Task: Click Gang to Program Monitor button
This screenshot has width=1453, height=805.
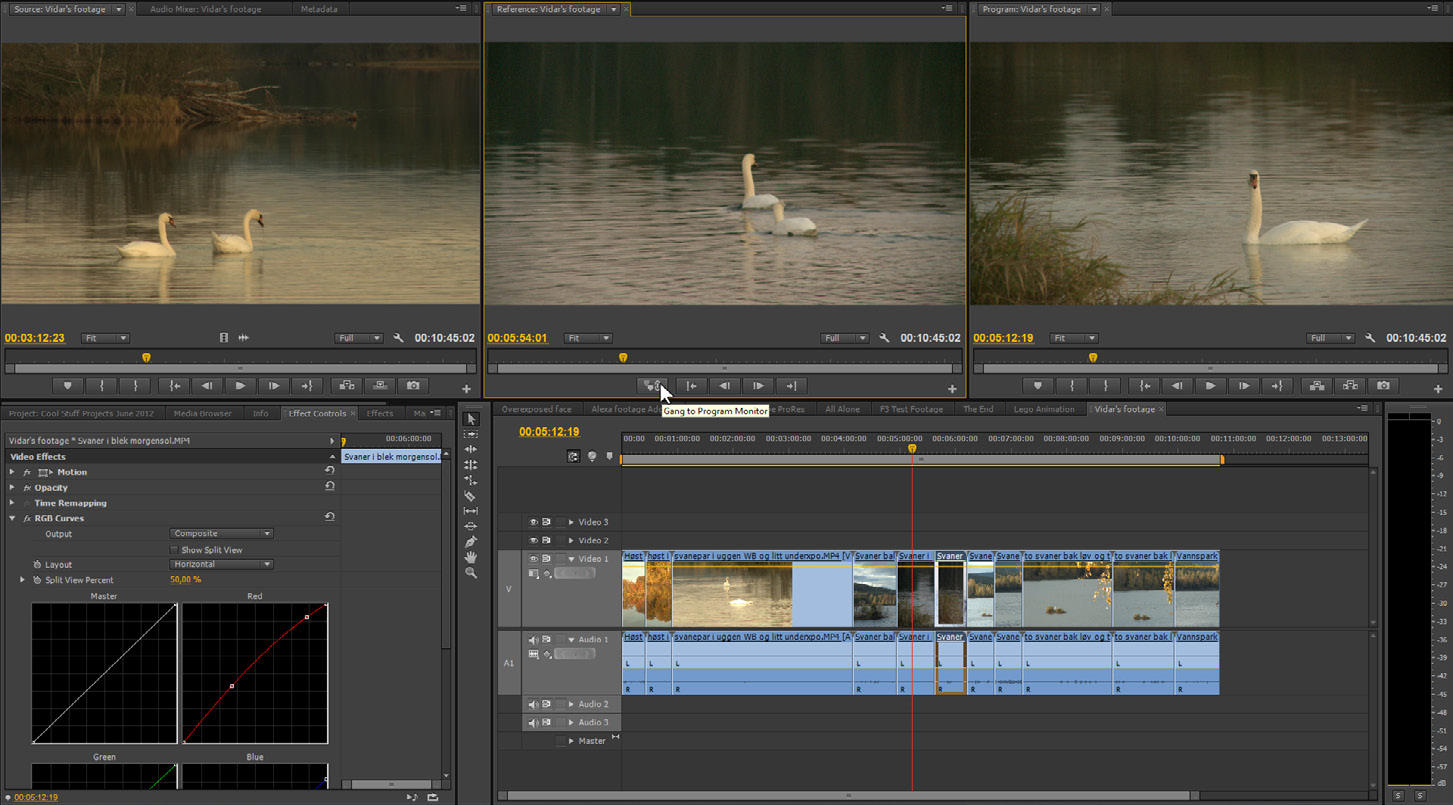Action: point(652,386)
